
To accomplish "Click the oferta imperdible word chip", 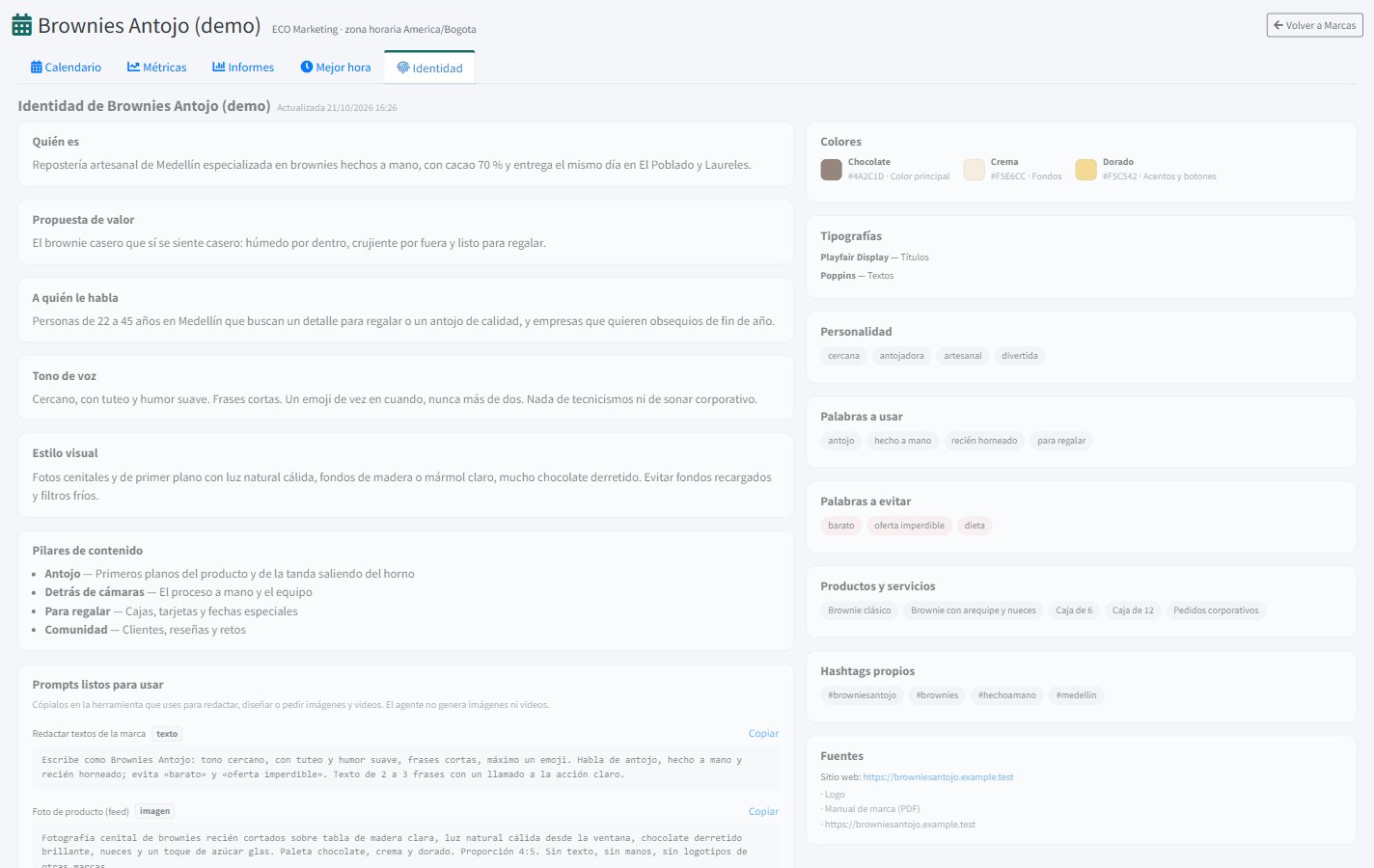I will [x=909, y=526].
